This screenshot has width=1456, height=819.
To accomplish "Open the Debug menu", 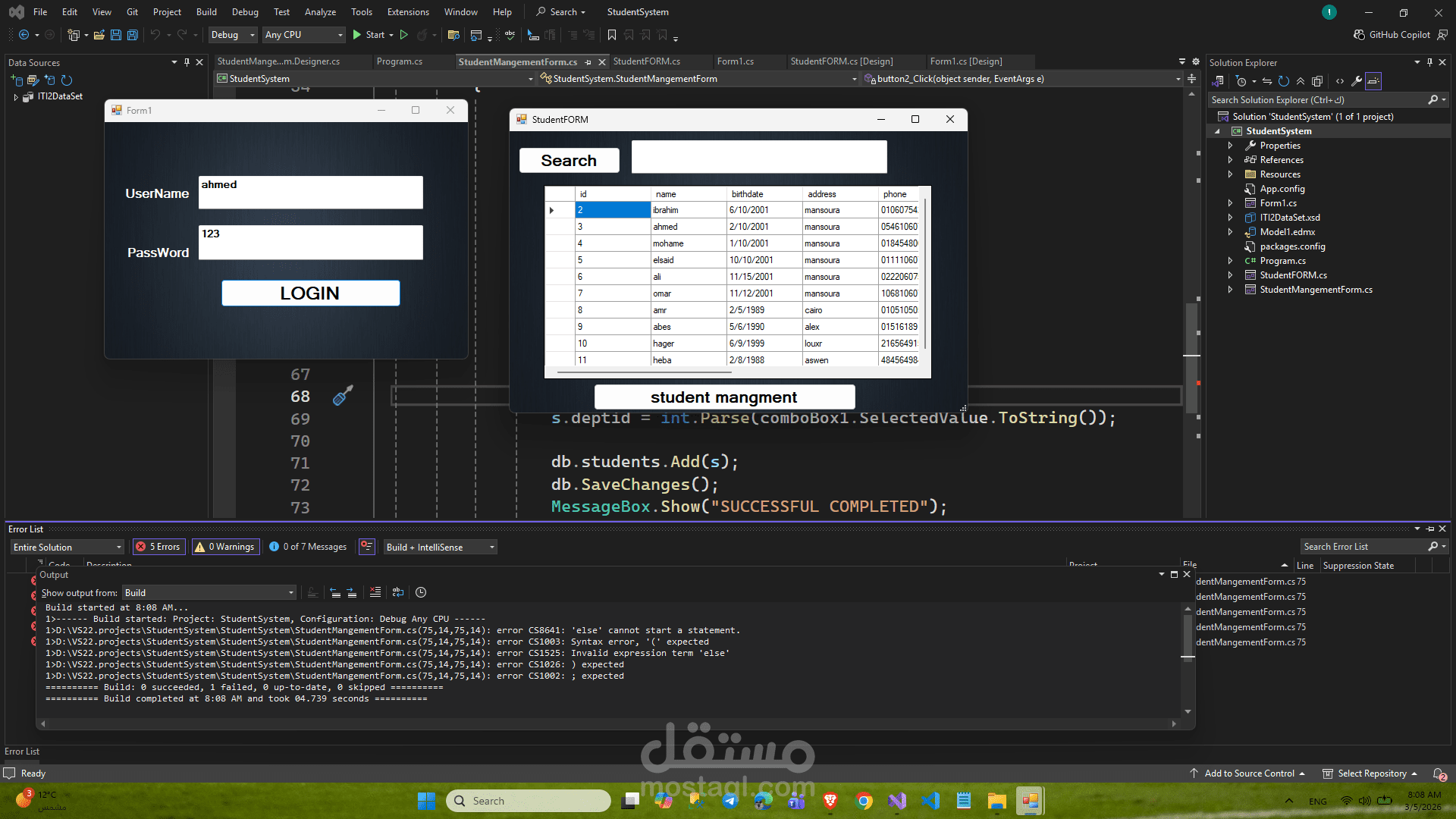I will (x=245, y=11).
